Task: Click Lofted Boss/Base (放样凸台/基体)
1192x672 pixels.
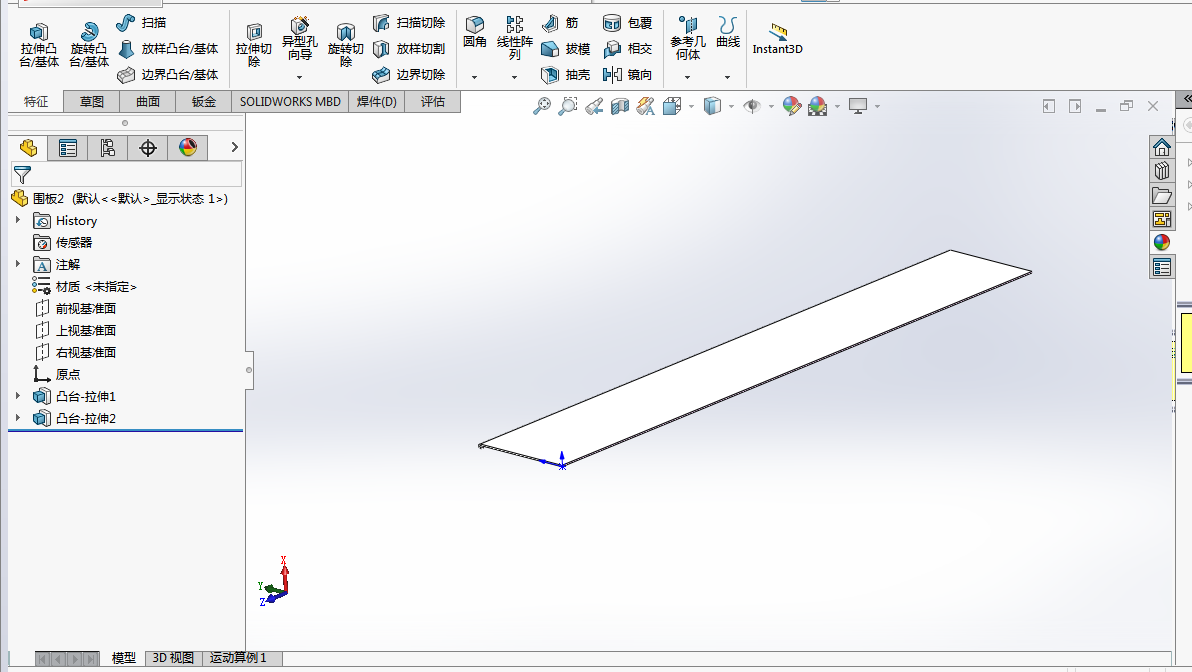Action: 168,49
